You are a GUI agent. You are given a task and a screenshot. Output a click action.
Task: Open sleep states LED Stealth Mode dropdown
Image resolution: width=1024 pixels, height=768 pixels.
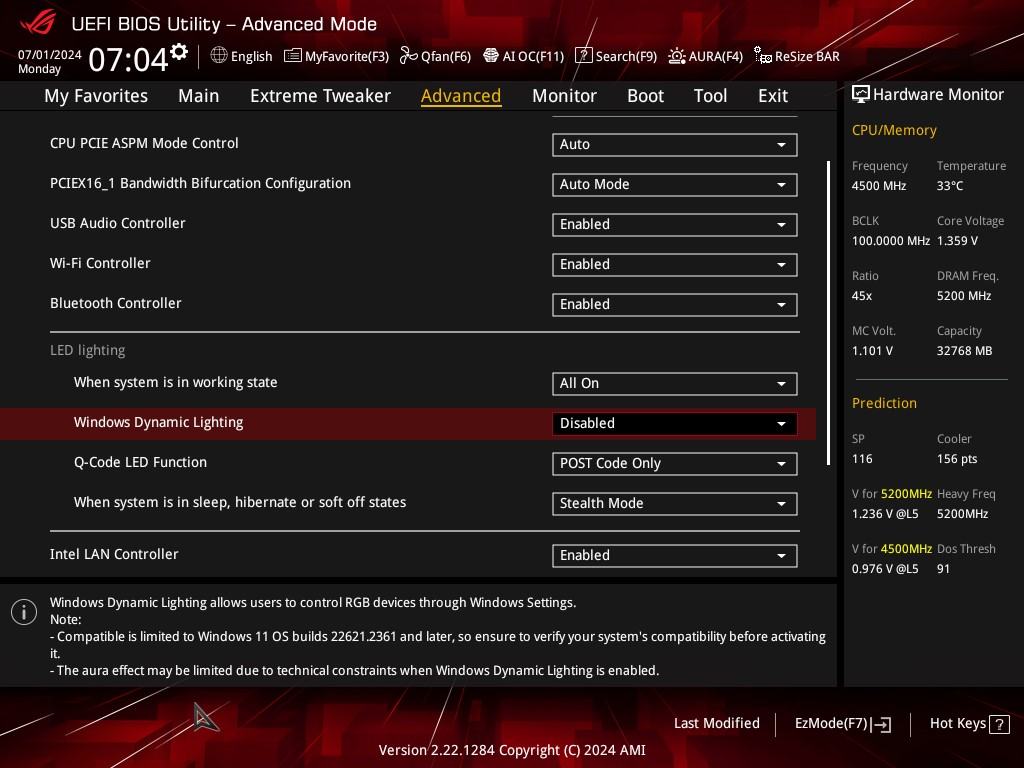coord(675,504)
